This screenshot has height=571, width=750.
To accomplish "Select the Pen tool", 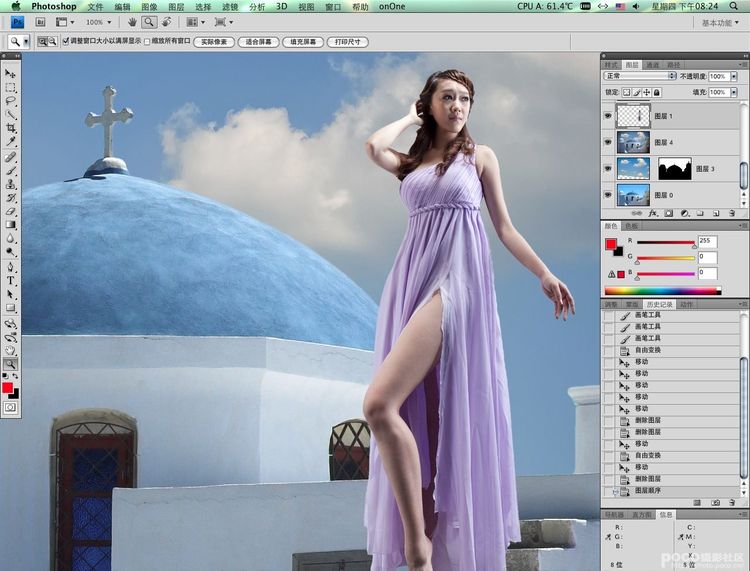I will coord(10,267).
